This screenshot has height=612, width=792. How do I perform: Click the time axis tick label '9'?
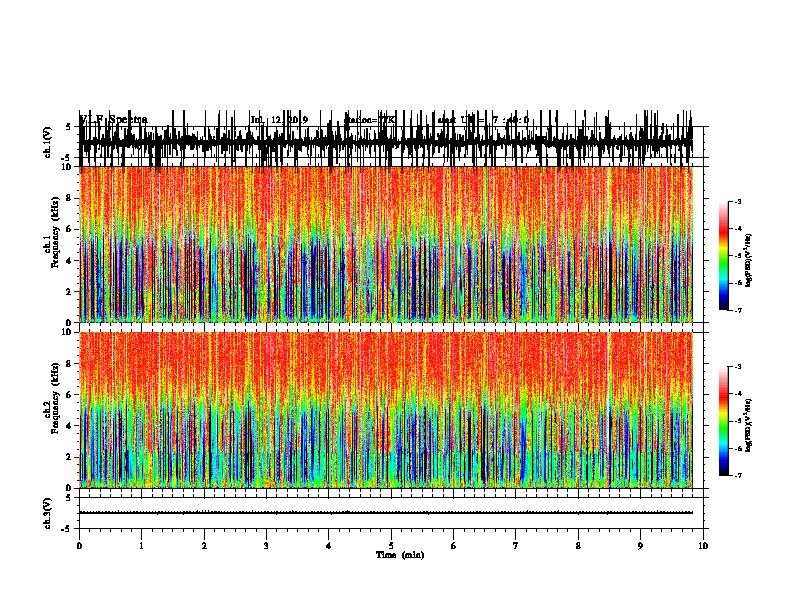640,546
